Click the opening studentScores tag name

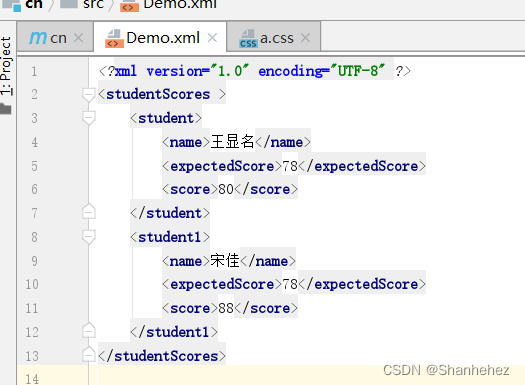pos(158,94)
